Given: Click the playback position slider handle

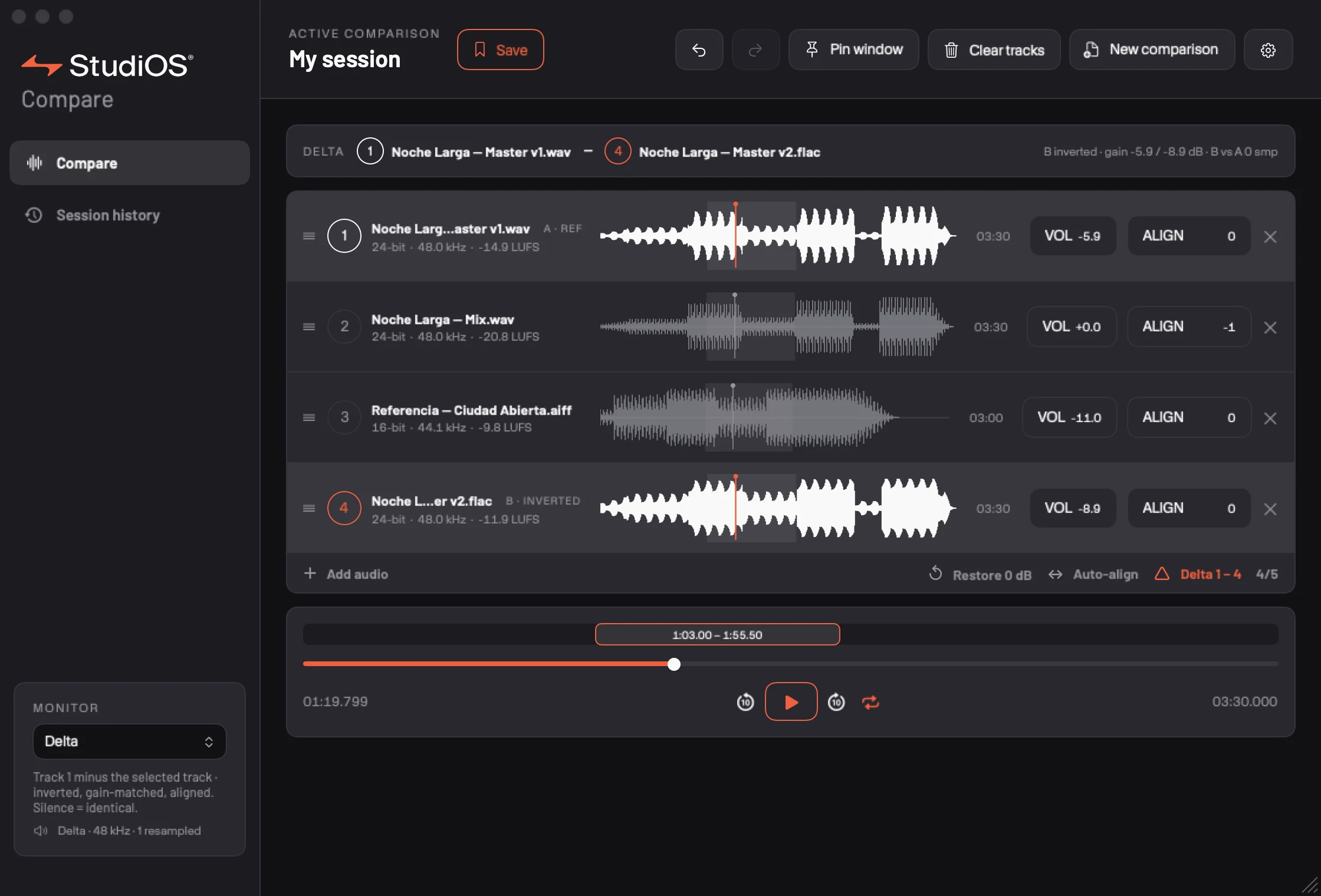Looking at the screenshot, I should pyautogui.click(x=673, y=664).
